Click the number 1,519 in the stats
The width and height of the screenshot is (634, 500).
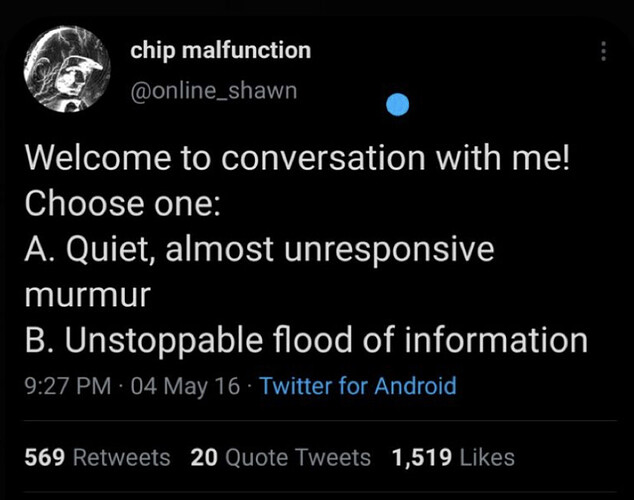pos(423,458)
